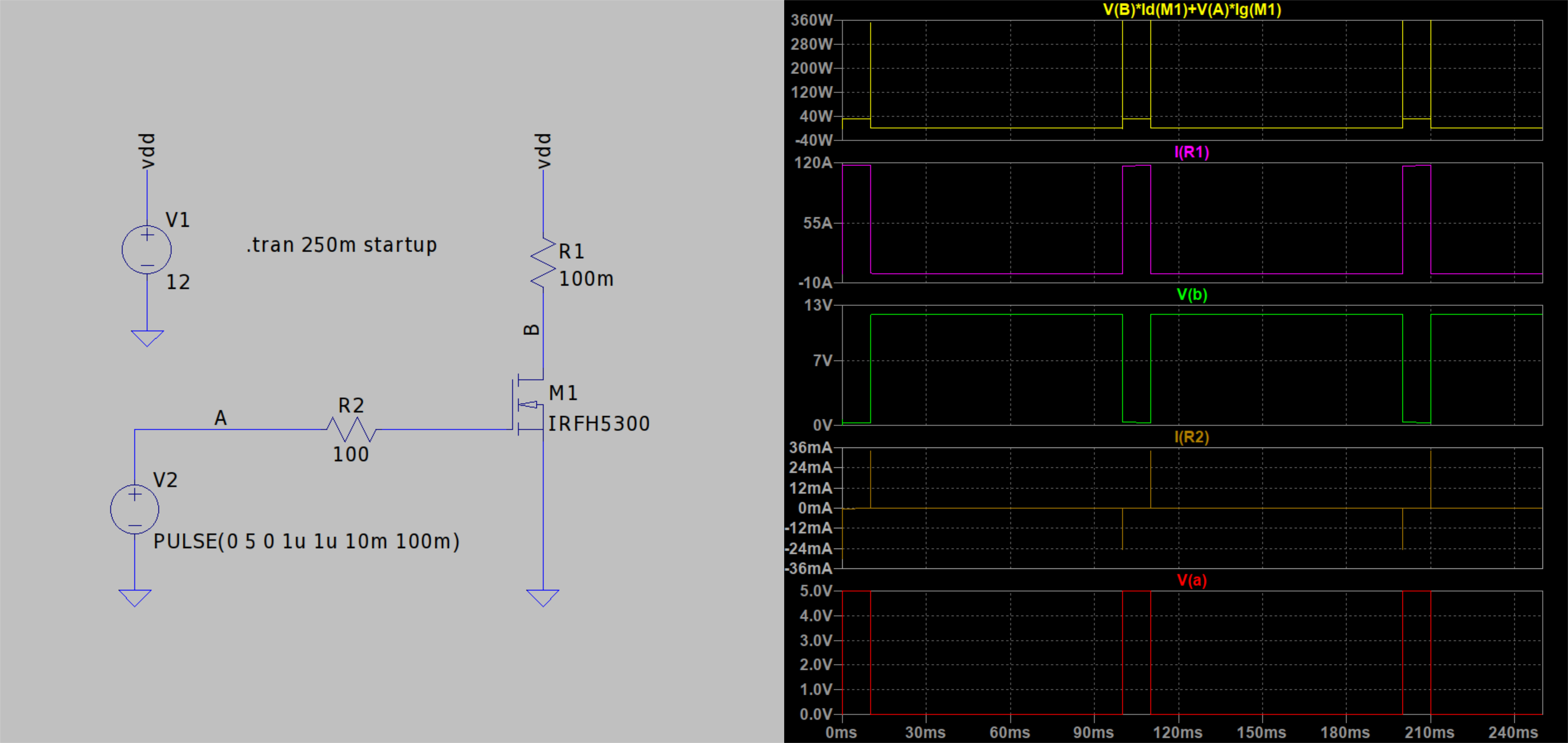Click the -40W axis label
1568x743 pixels.
coord(813,140)
